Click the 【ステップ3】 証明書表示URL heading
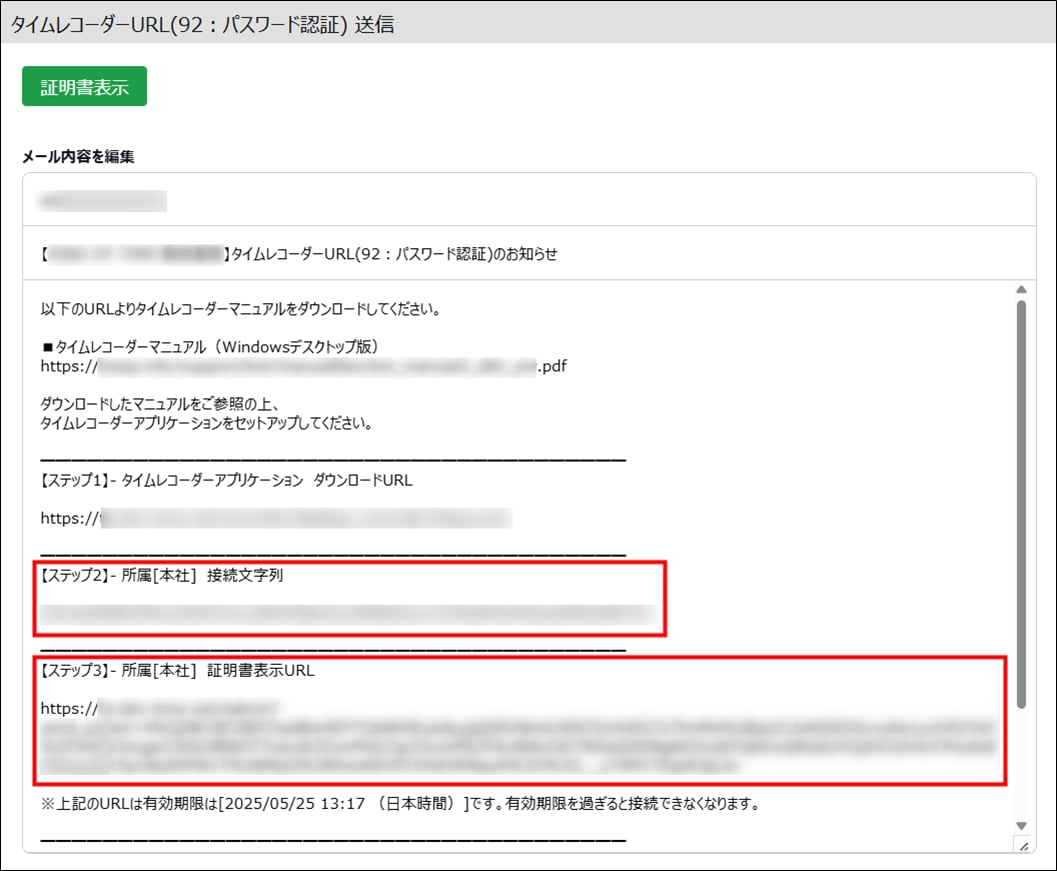The image size is (1057, 871). point(177,670)
